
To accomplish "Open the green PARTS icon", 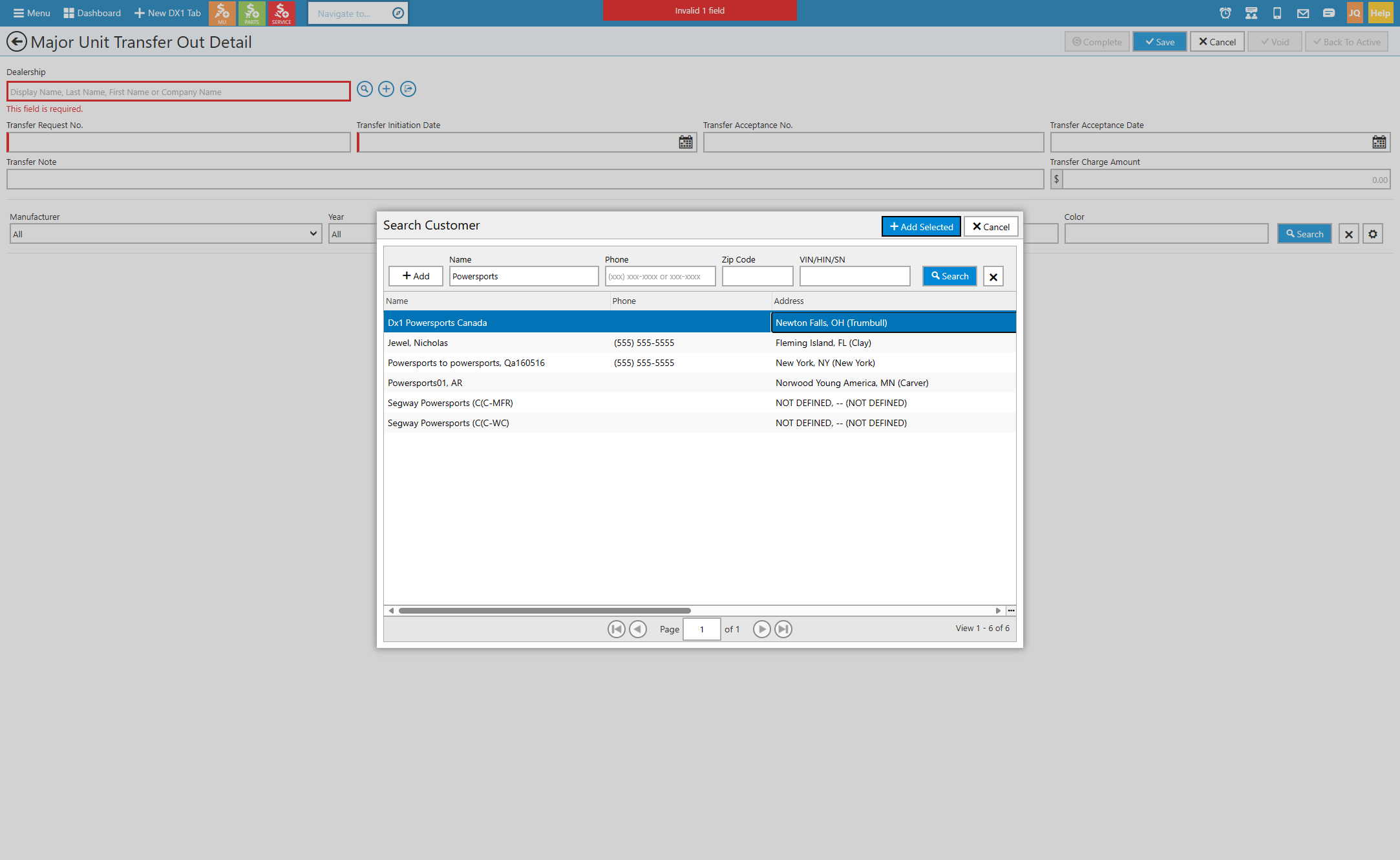I will tap(251, 13).
